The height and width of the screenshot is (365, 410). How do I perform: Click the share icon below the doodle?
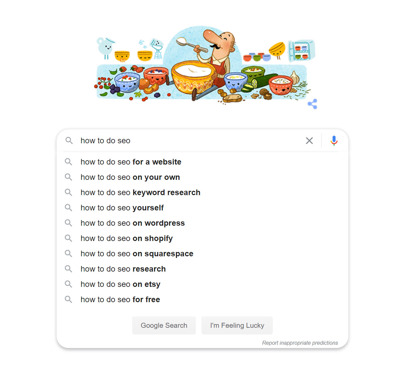[312, 104]
